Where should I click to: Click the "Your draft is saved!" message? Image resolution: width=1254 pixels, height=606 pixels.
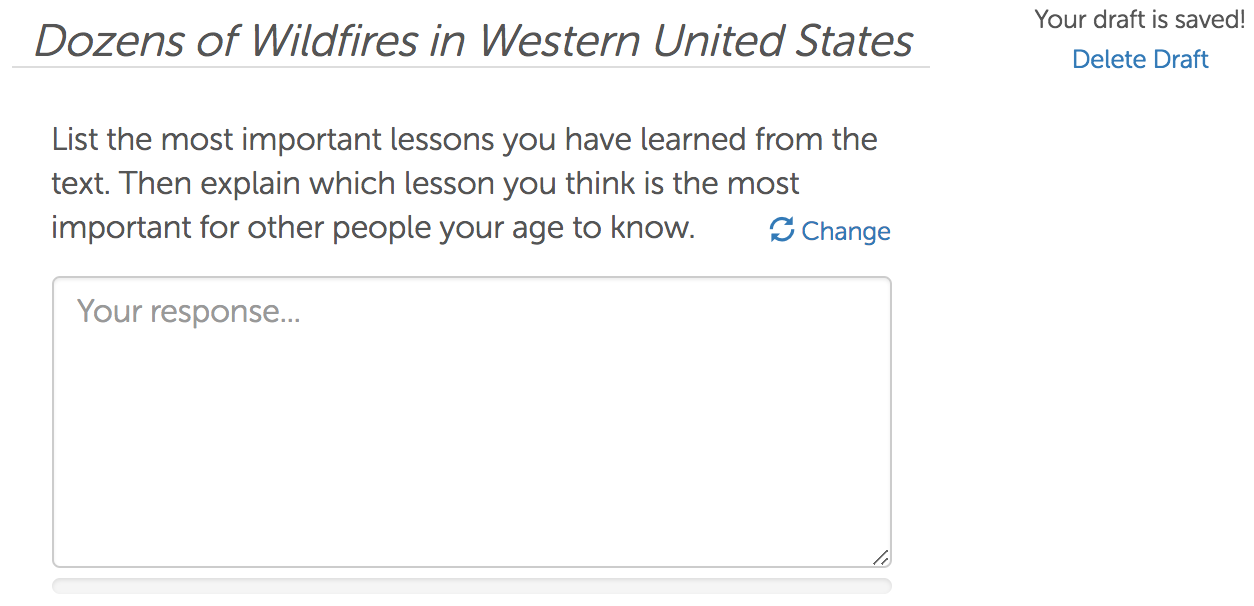point(1139,19)
